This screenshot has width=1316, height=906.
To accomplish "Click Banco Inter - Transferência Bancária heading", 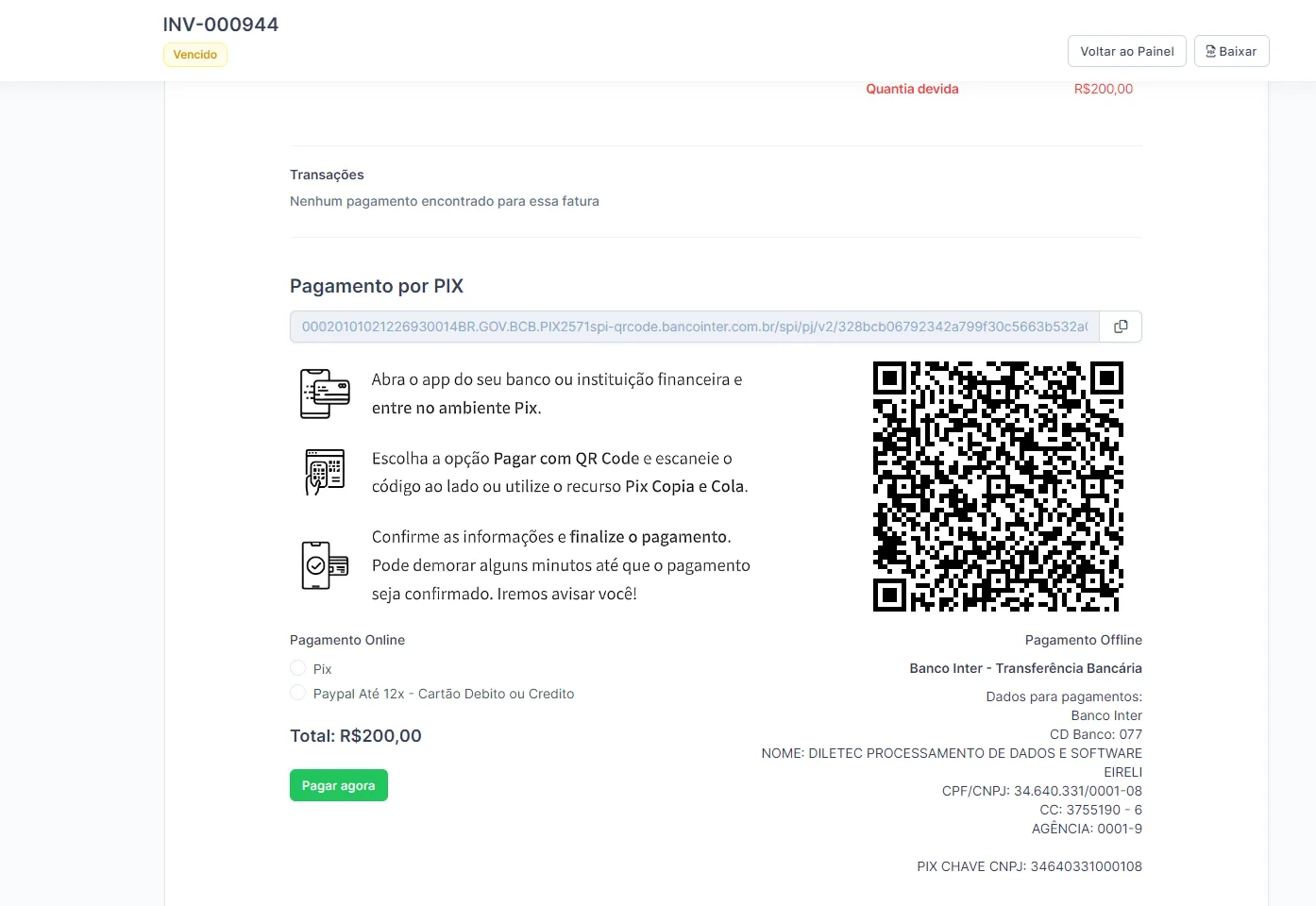I will pos(1026,668).
